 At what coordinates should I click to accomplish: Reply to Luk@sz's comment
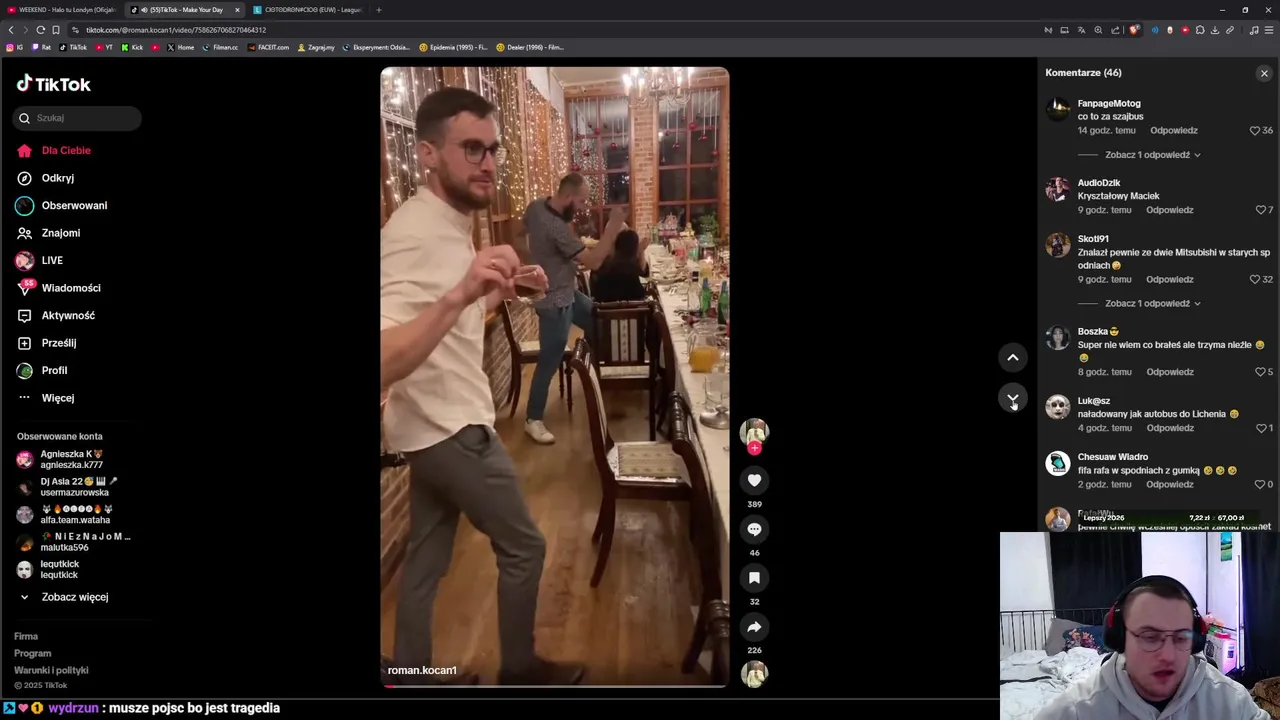pyautogui.click(x=1170, y=428)
